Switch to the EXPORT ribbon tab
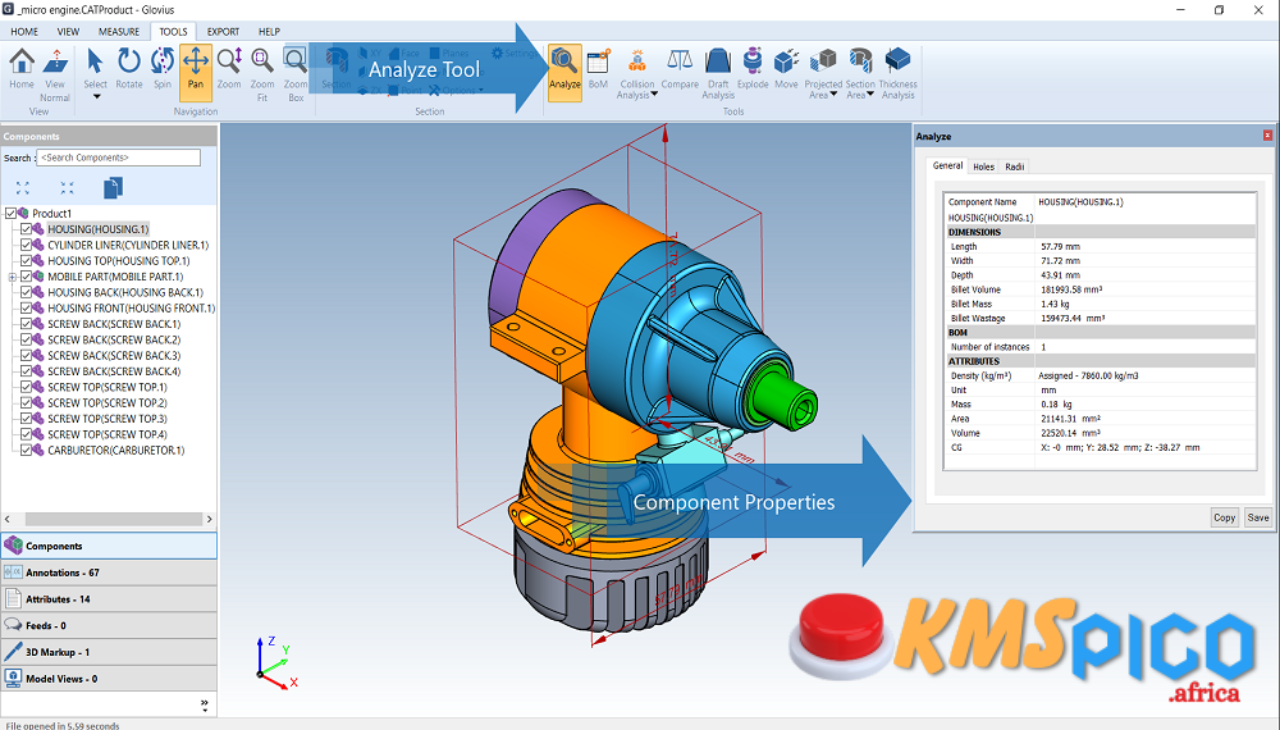This screenshot has width=1280, height=730. pyautogui.click(x=223, y=31)
